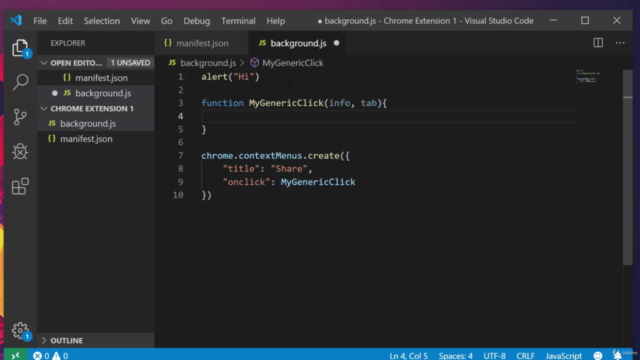The width and height of the screenshot is (640, 360).
Task: Click the 1 UNSAVED badge
Action: pyautogui.click(x=130, y=63)
